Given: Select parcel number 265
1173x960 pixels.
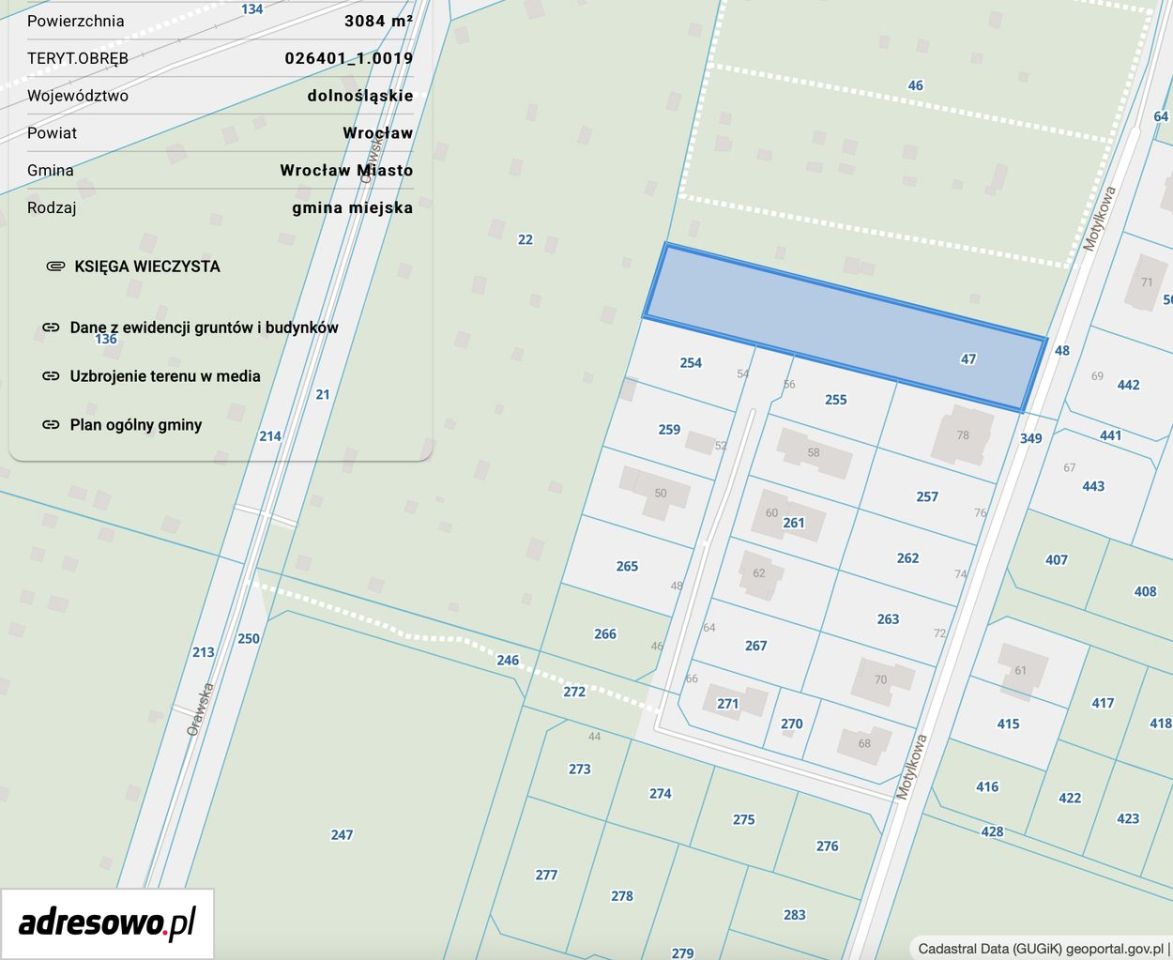Looking at the screenshot, I should click(627, 566).
